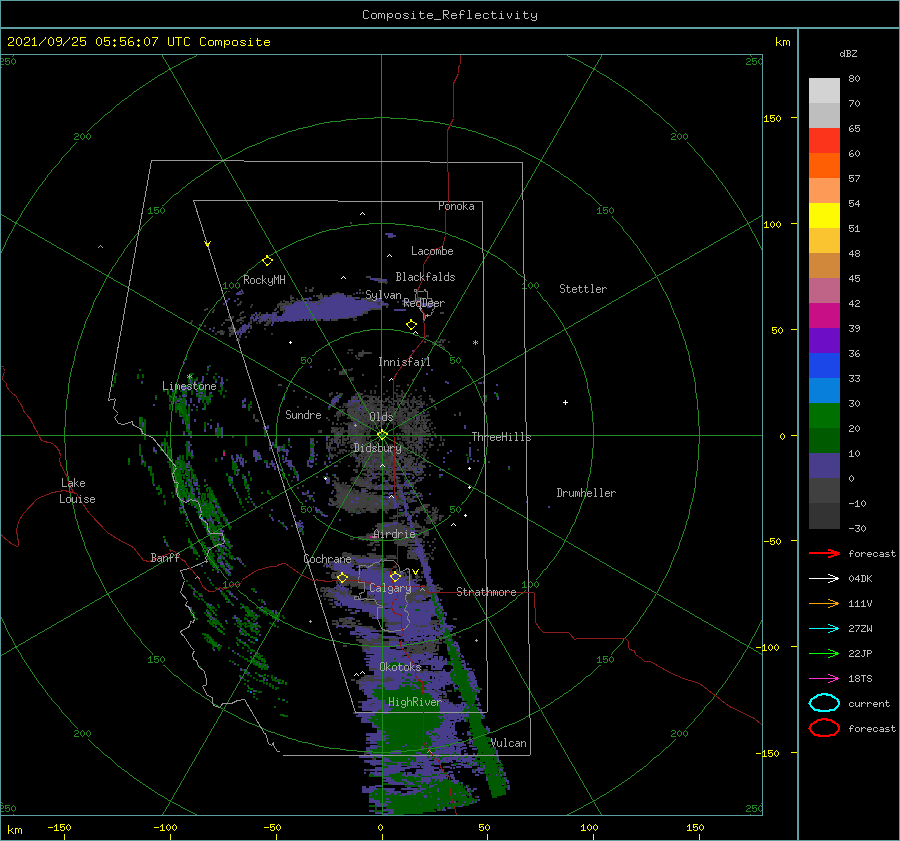Click the bright yellow swatch between 54 and 51

pos(824,216)
